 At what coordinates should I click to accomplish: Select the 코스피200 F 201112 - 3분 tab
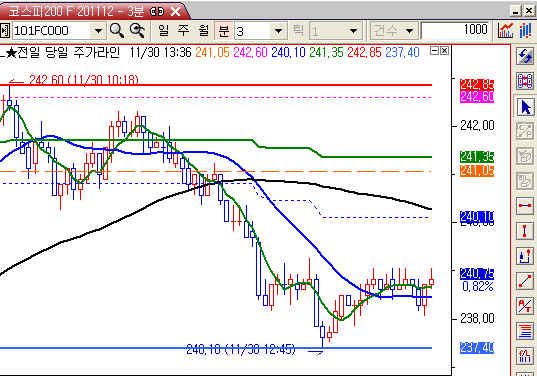(x=92, y=11)
